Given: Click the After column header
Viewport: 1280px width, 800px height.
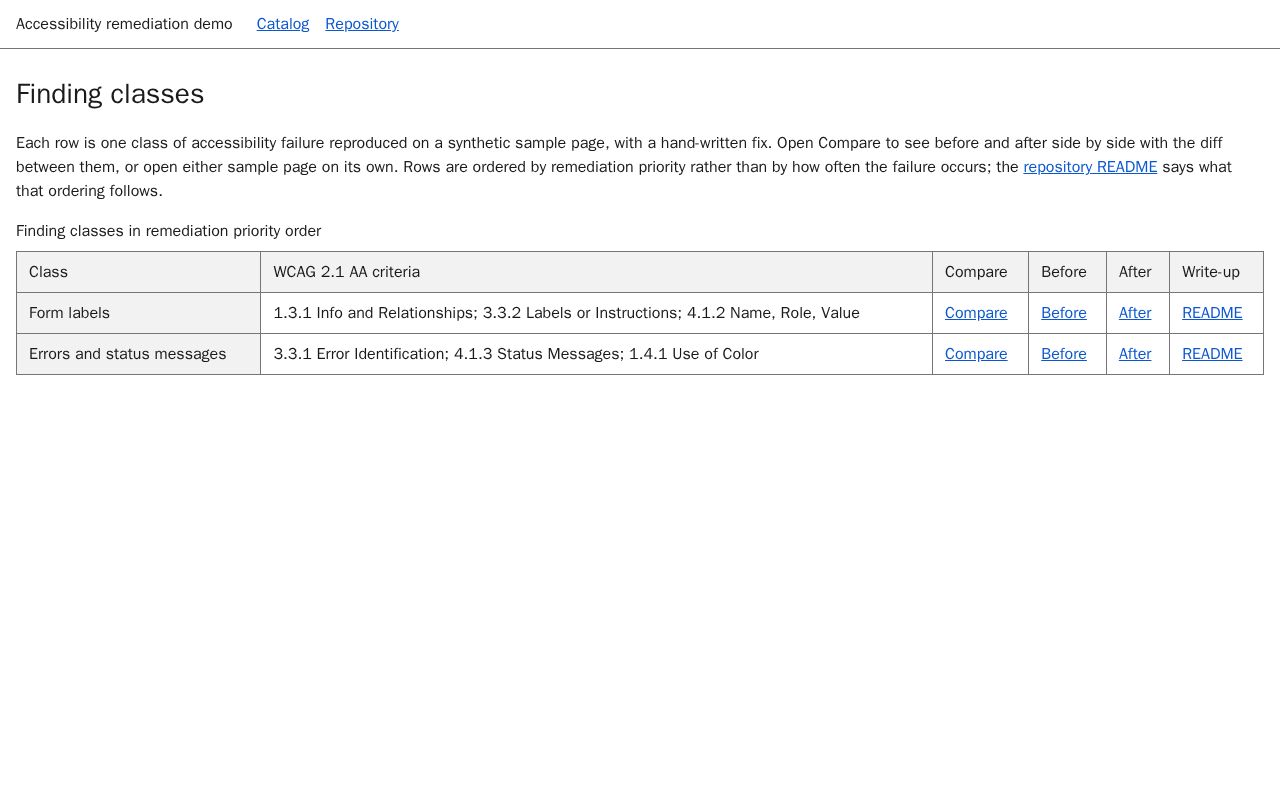Looking at the screenshot, I should point(1138,272).
